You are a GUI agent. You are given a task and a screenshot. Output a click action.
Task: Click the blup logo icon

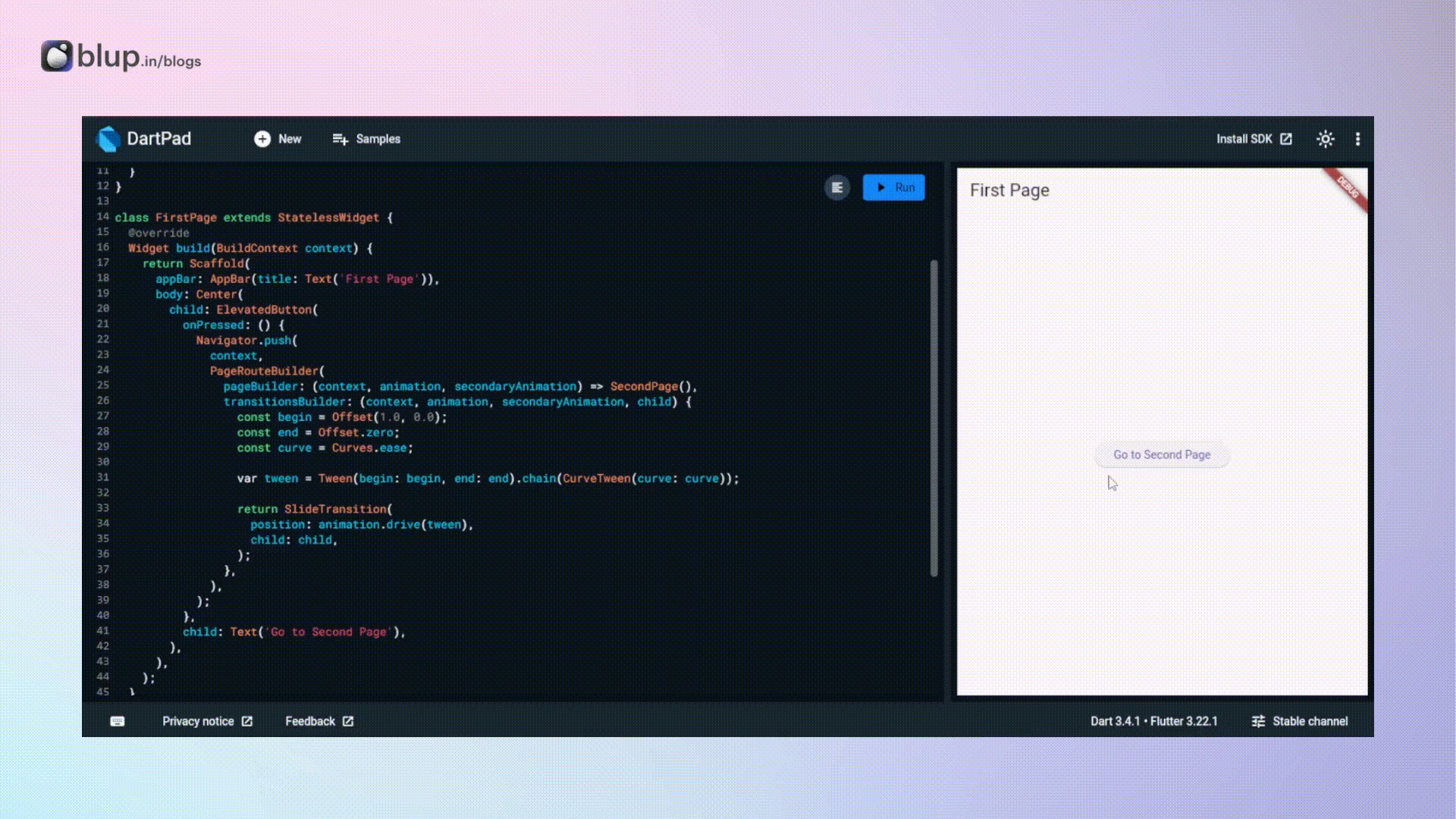click(57, 56)
